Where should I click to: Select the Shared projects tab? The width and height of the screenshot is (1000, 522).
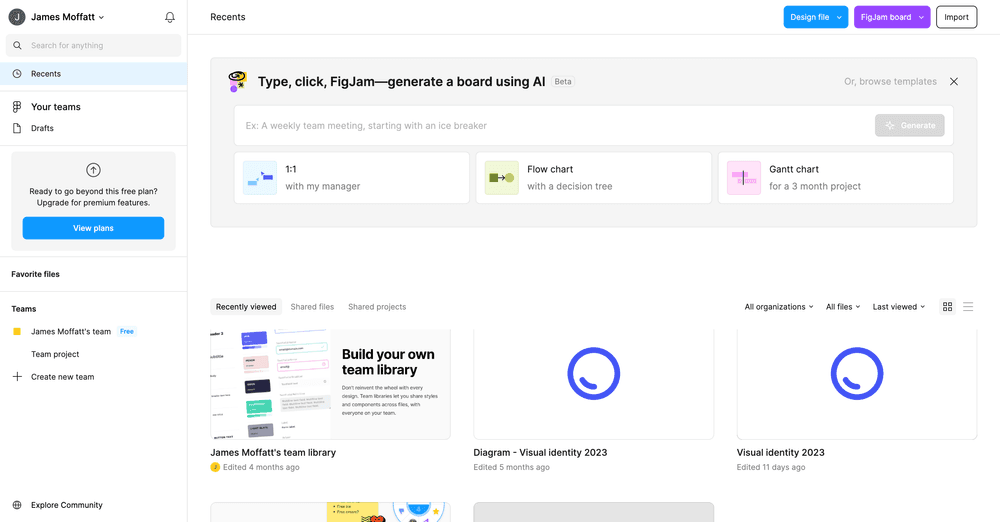click(x=377, y=307)
